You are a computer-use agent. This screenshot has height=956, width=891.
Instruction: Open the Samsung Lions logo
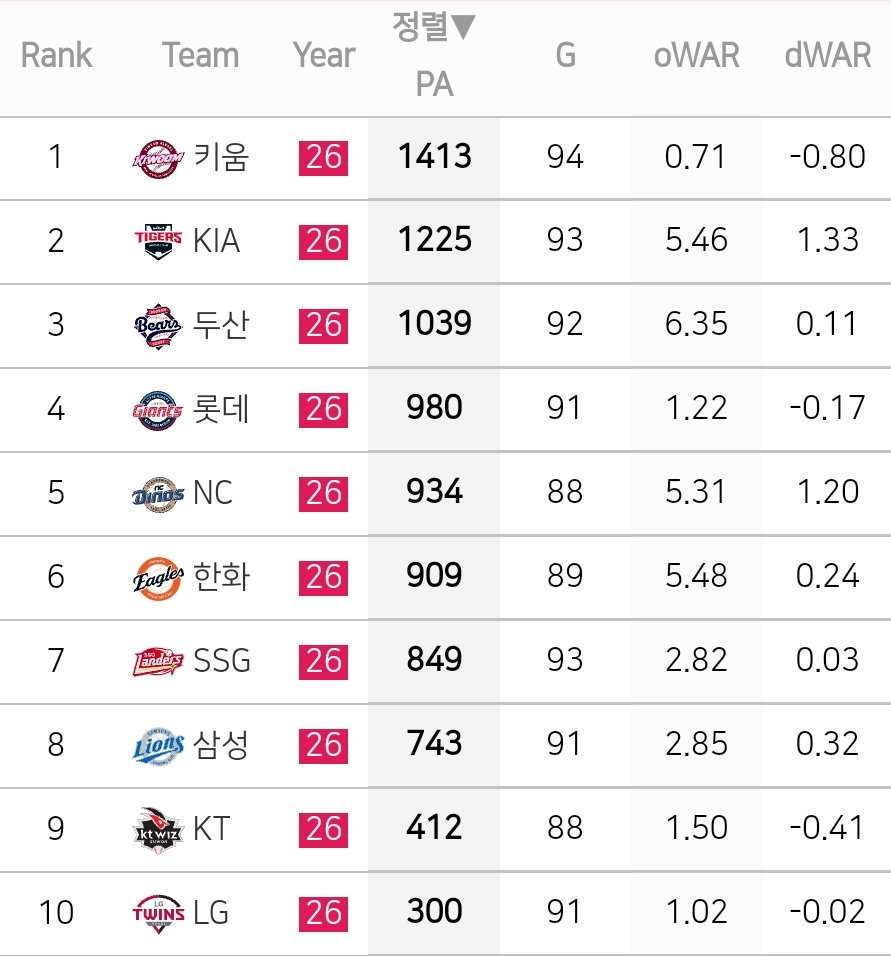click(x=158, y=746)
